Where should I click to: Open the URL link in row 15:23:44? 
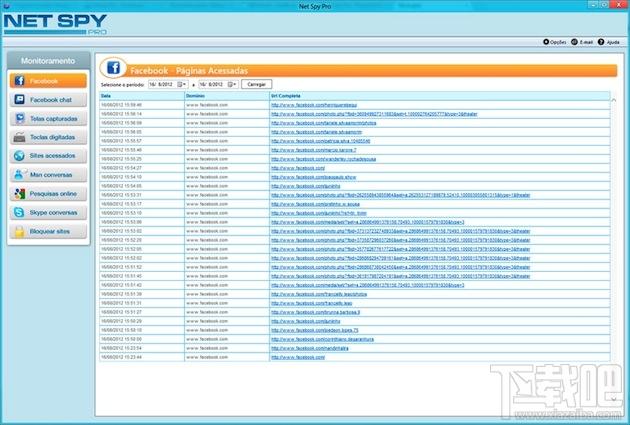298,357
